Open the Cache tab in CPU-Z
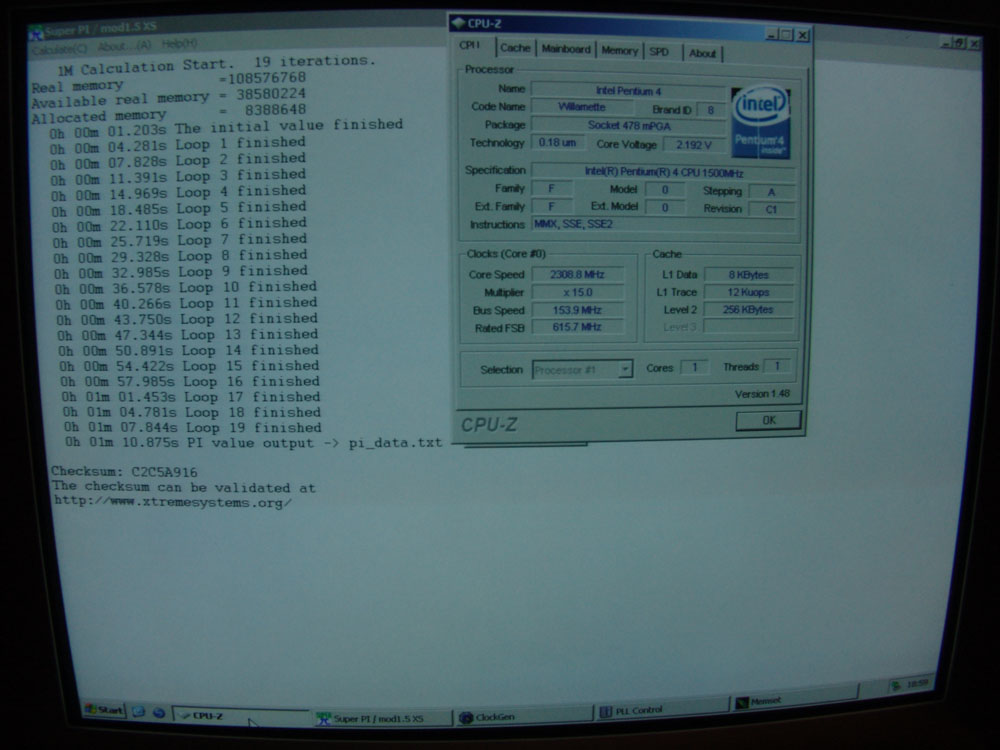Image resolution: width=1000 pixels, height=750 pixels. click(515, 48)
